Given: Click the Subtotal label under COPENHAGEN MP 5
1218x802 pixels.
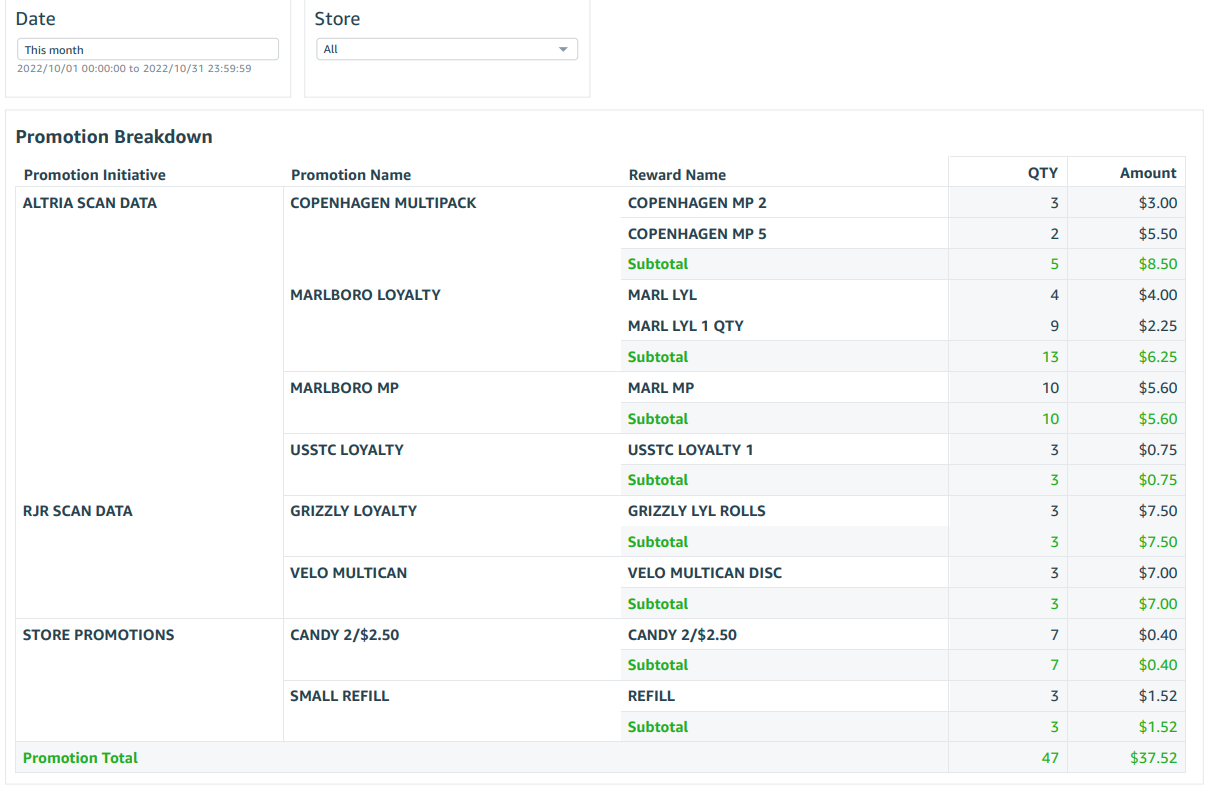Looking at the screenshot, I should (x=658, y=265).
